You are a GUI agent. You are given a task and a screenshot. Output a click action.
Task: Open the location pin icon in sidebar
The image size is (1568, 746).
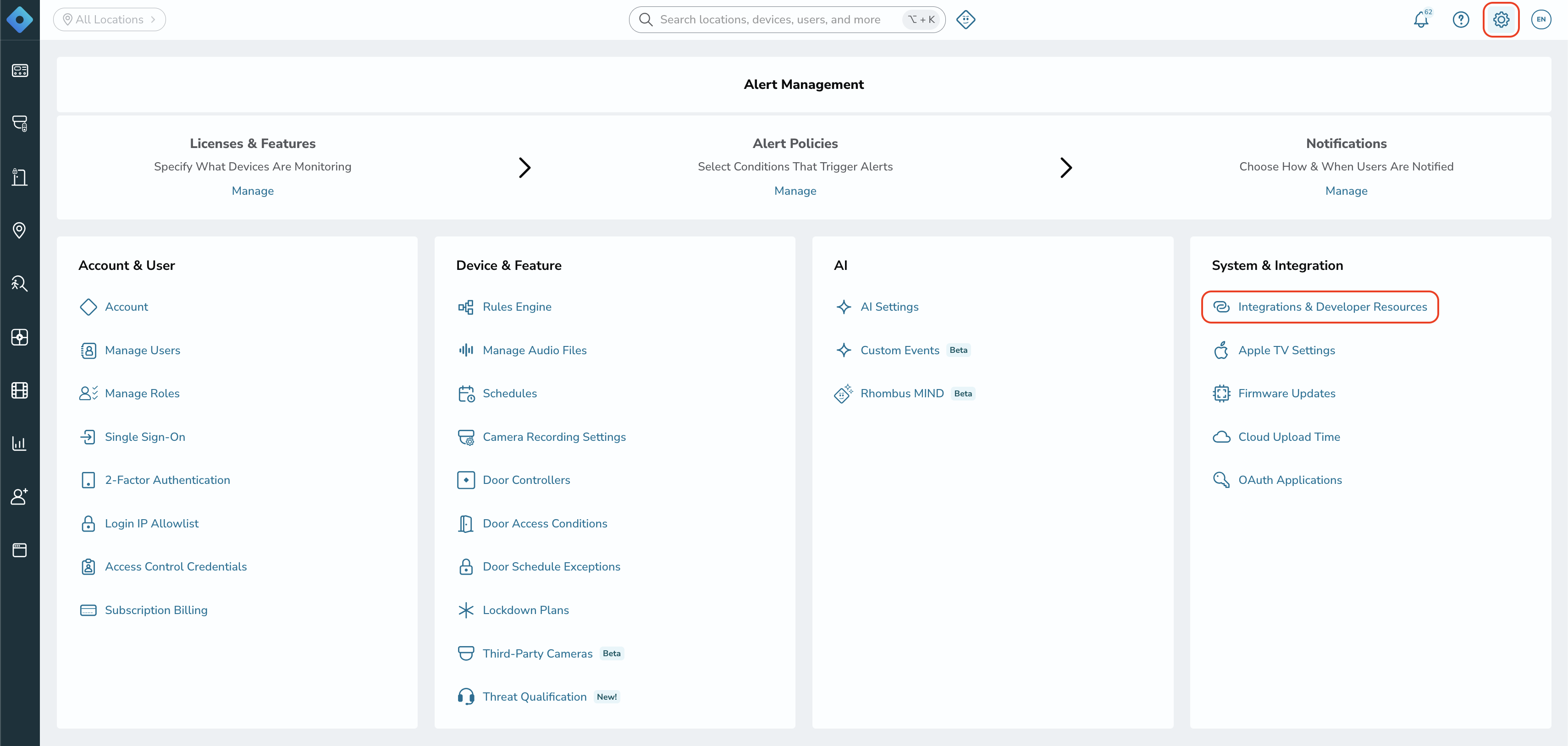pyautogui.click(x=19, y=230)
